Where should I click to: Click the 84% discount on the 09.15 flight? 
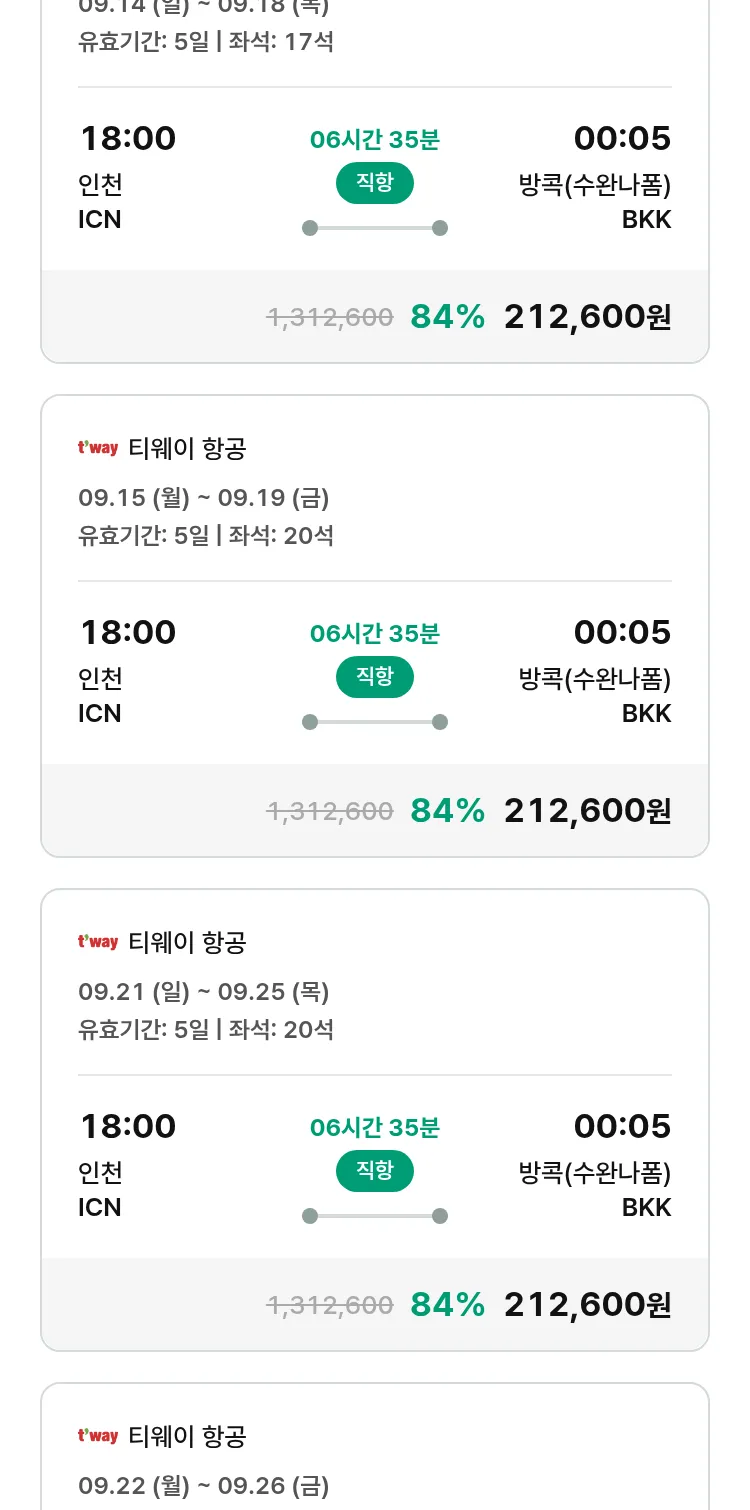pyautogui.click(x=447, y=811)
